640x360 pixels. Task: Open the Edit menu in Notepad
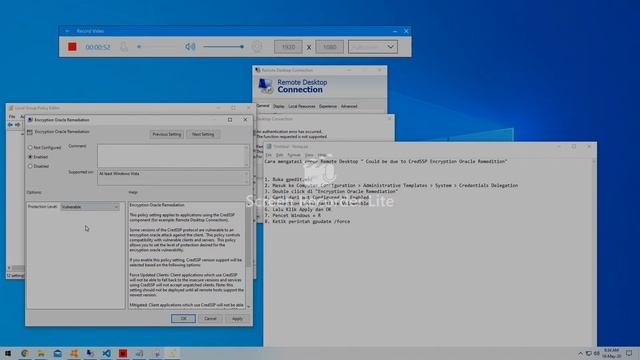(280, 155)
